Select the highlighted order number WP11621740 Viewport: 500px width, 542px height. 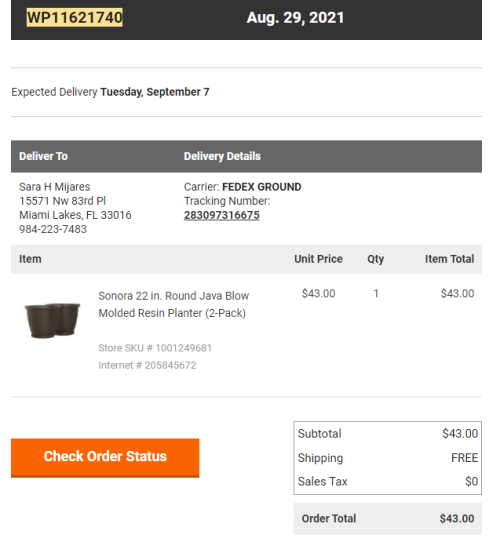(75, 17)
